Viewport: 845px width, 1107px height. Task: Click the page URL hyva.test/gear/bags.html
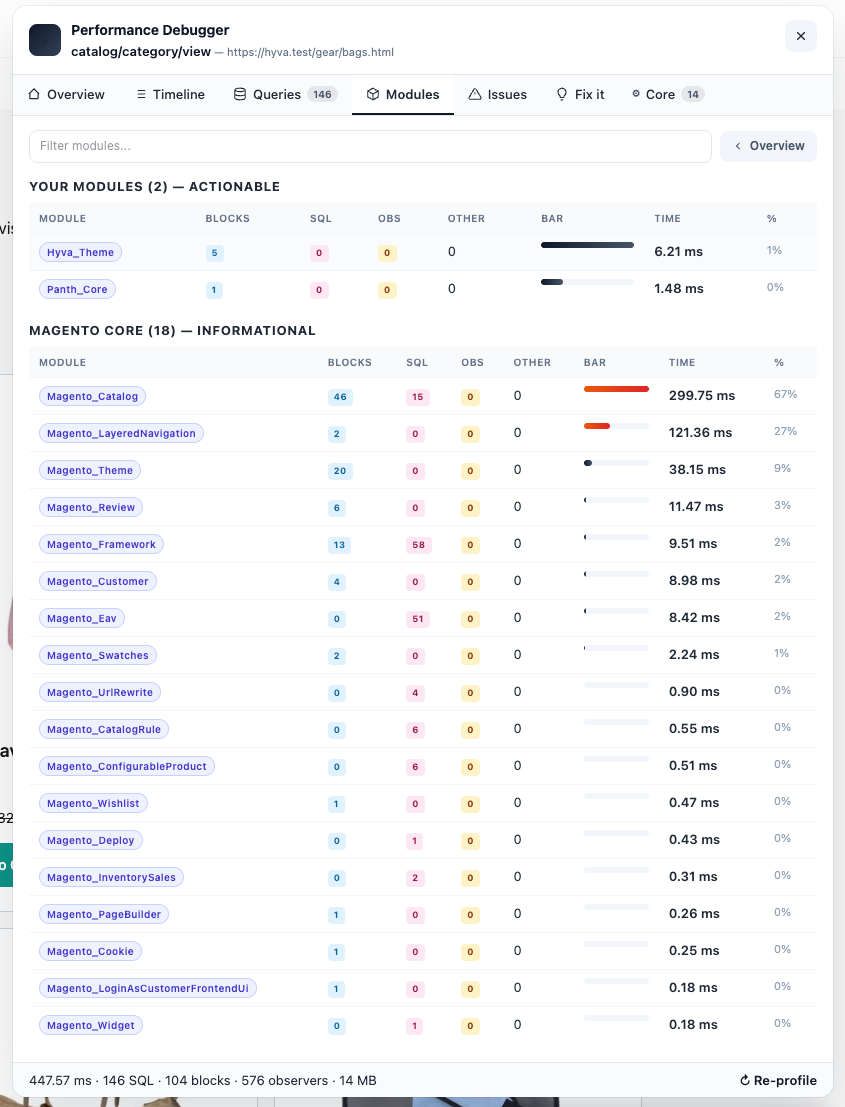tap(311, 52)
